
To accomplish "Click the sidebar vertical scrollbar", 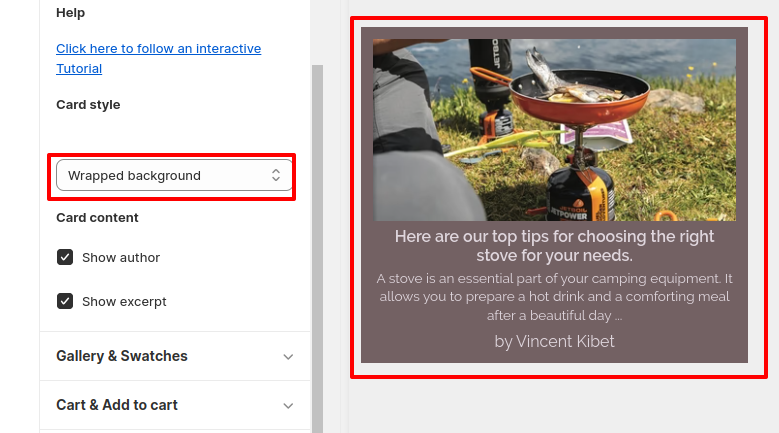I will 317,250.
